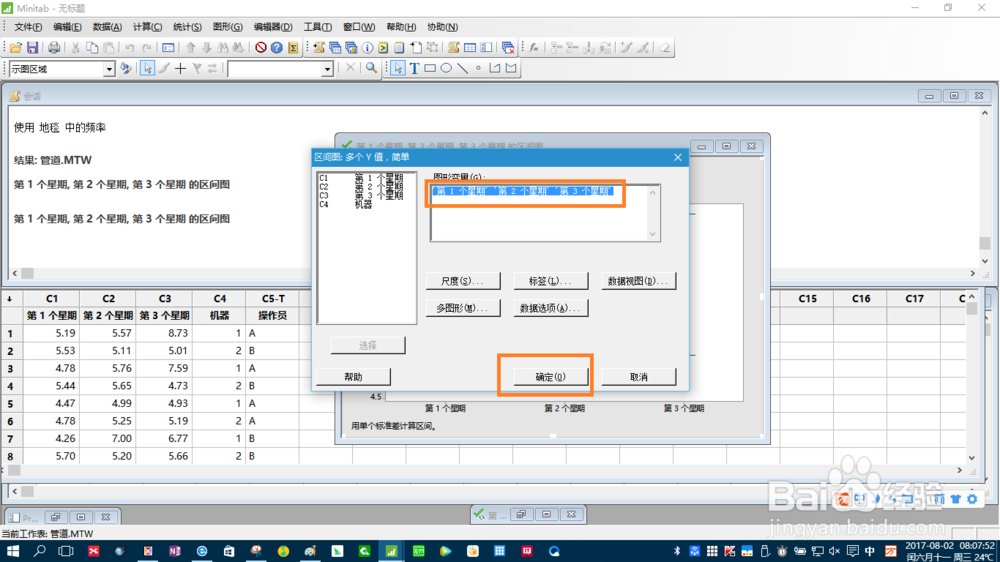Open the 示图区域 dropdown
This screenshot has width=1000, height=562.
109,69
